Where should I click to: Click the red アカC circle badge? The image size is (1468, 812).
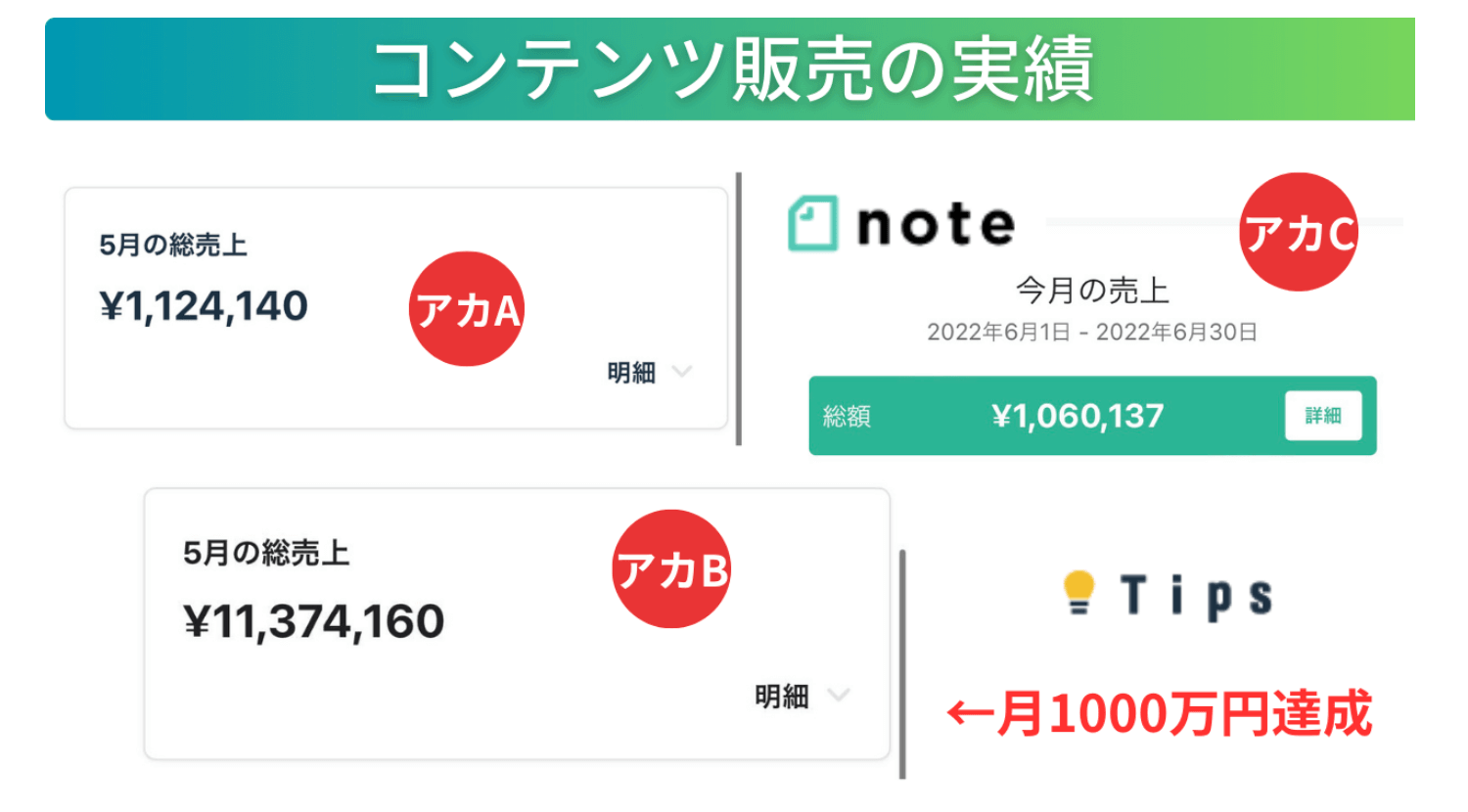1299,232
